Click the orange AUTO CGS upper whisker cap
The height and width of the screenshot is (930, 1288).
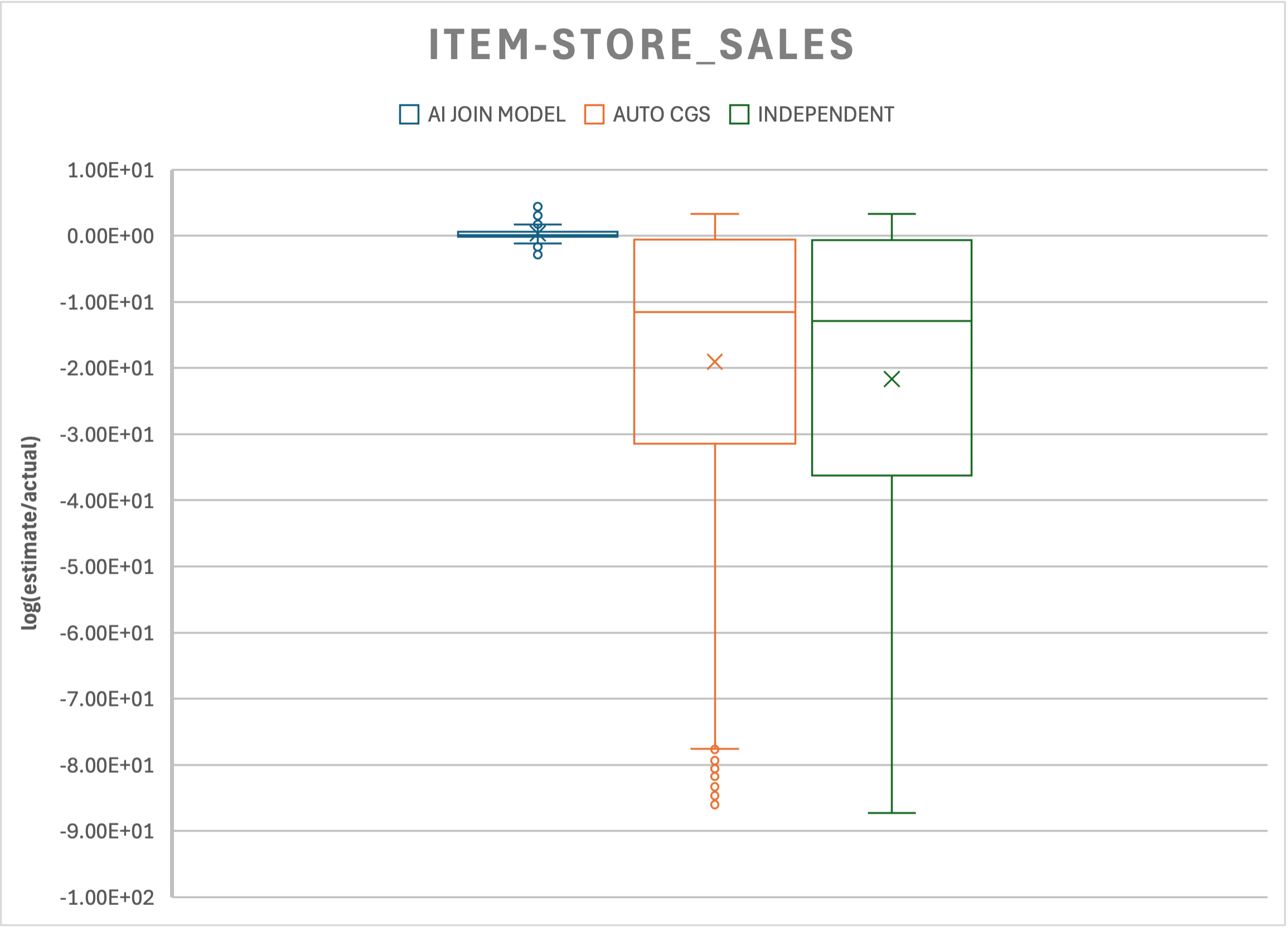tap(714, 214)
